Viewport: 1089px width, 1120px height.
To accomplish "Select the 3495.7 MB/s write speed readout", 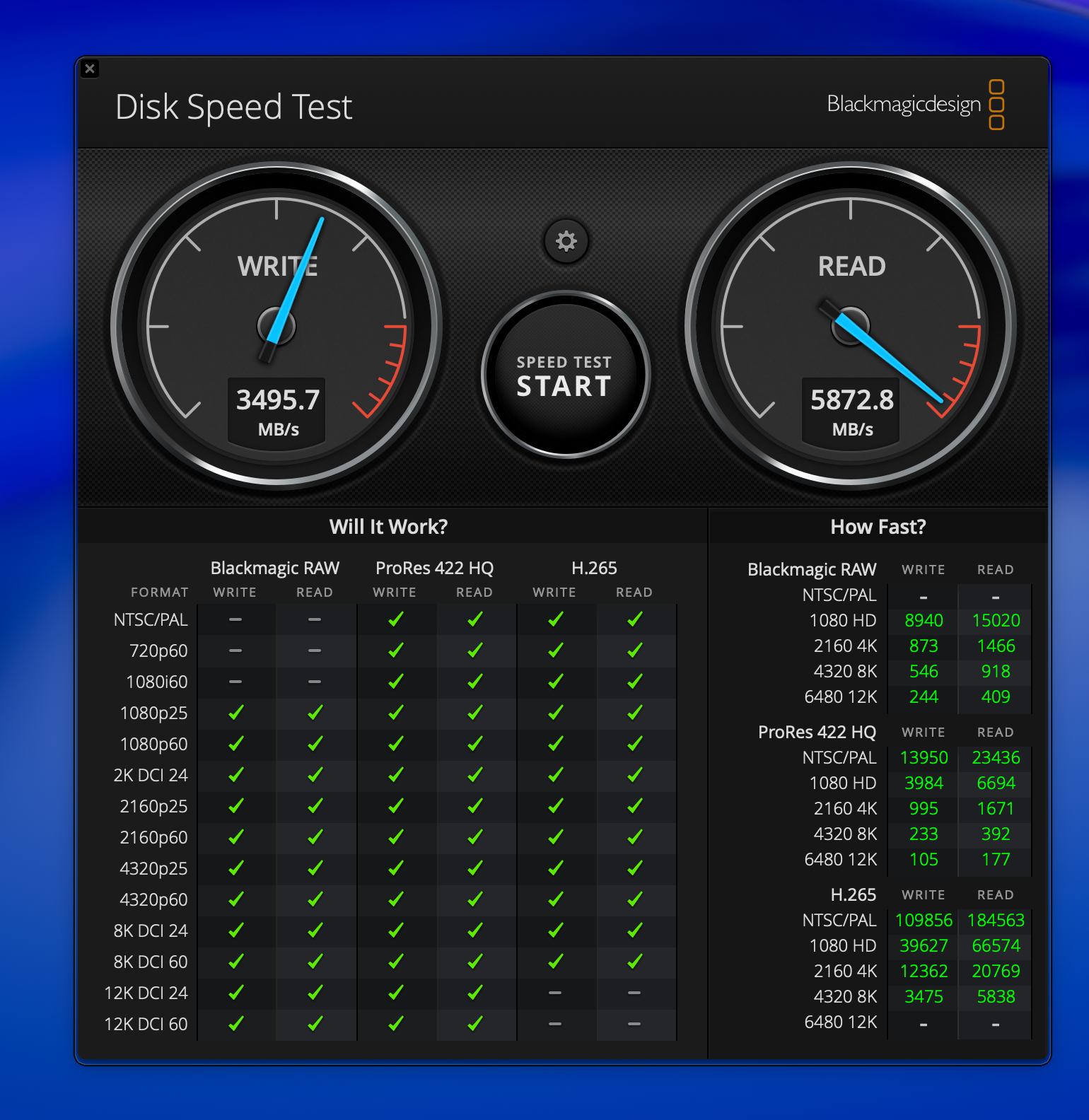I will point(277,400).
